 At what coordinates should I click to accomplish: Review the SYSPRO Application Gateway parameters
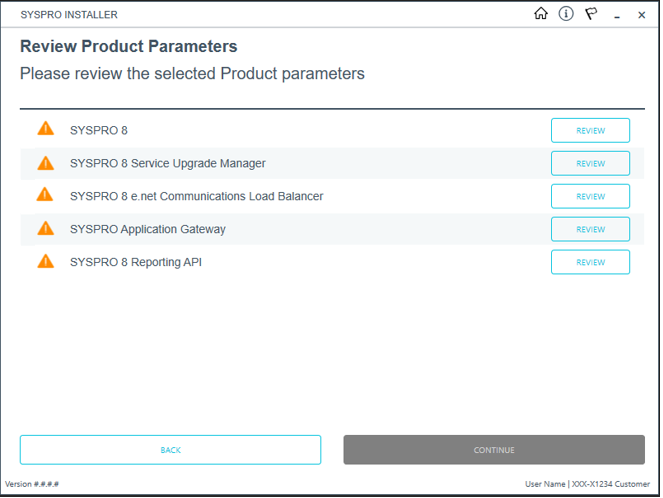click(x=590, y=229)
